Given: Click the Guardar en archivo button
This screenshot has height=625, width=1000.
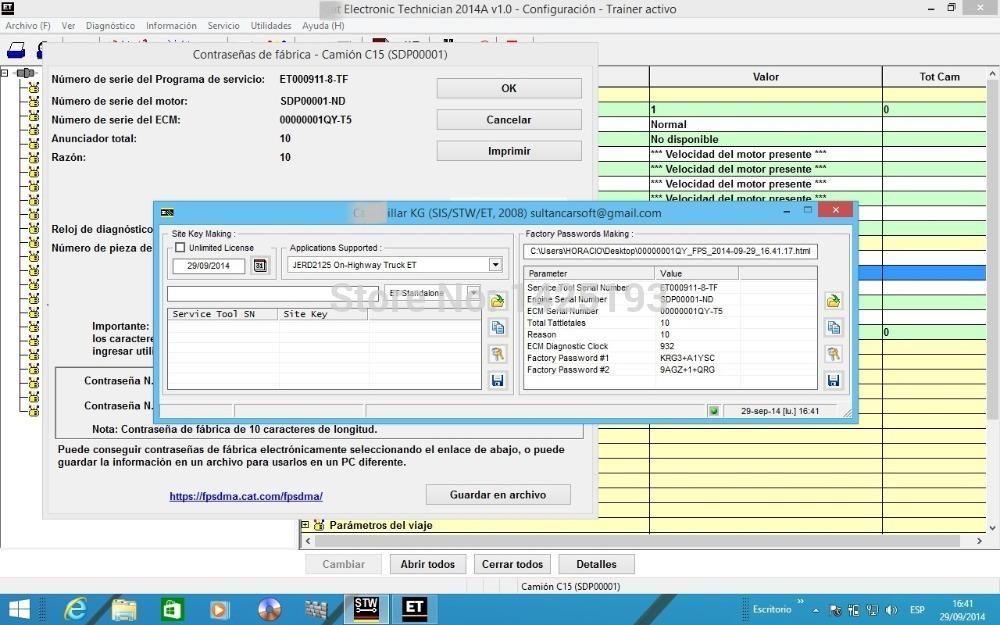Looking at the screenshot, I should click(498, 494).
